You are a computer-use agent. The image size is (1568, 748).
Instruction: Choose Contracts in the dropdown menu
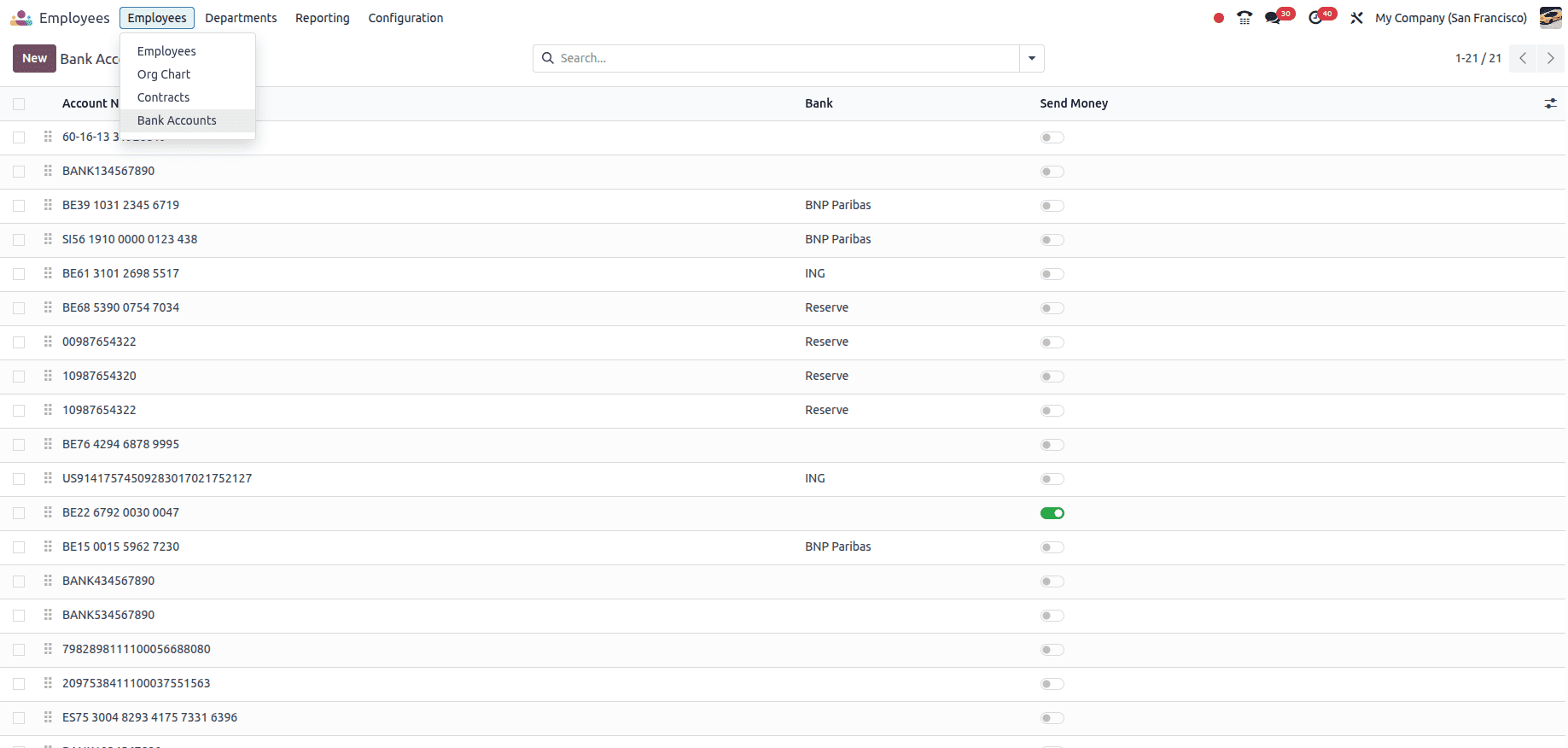[x=188, y=97]
